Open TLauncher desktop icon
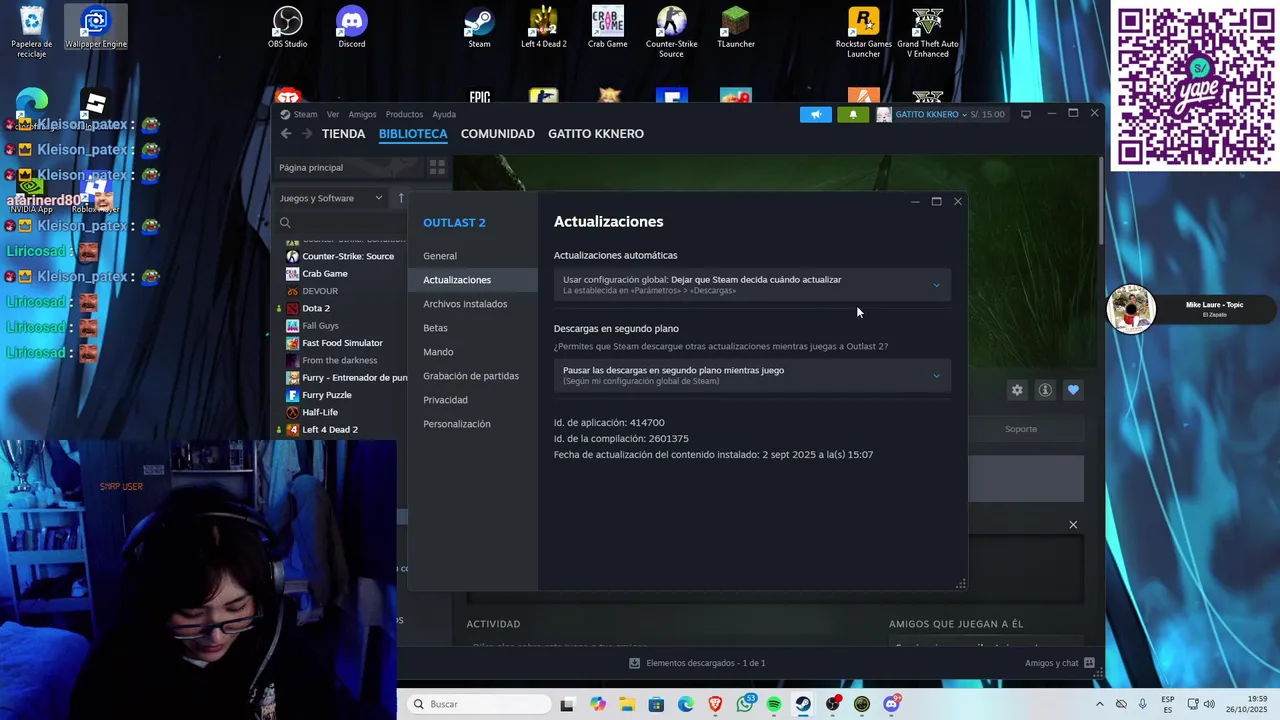Image resolution: width=1280 pixels, height=720 pixels. click(x=735, y=27)
